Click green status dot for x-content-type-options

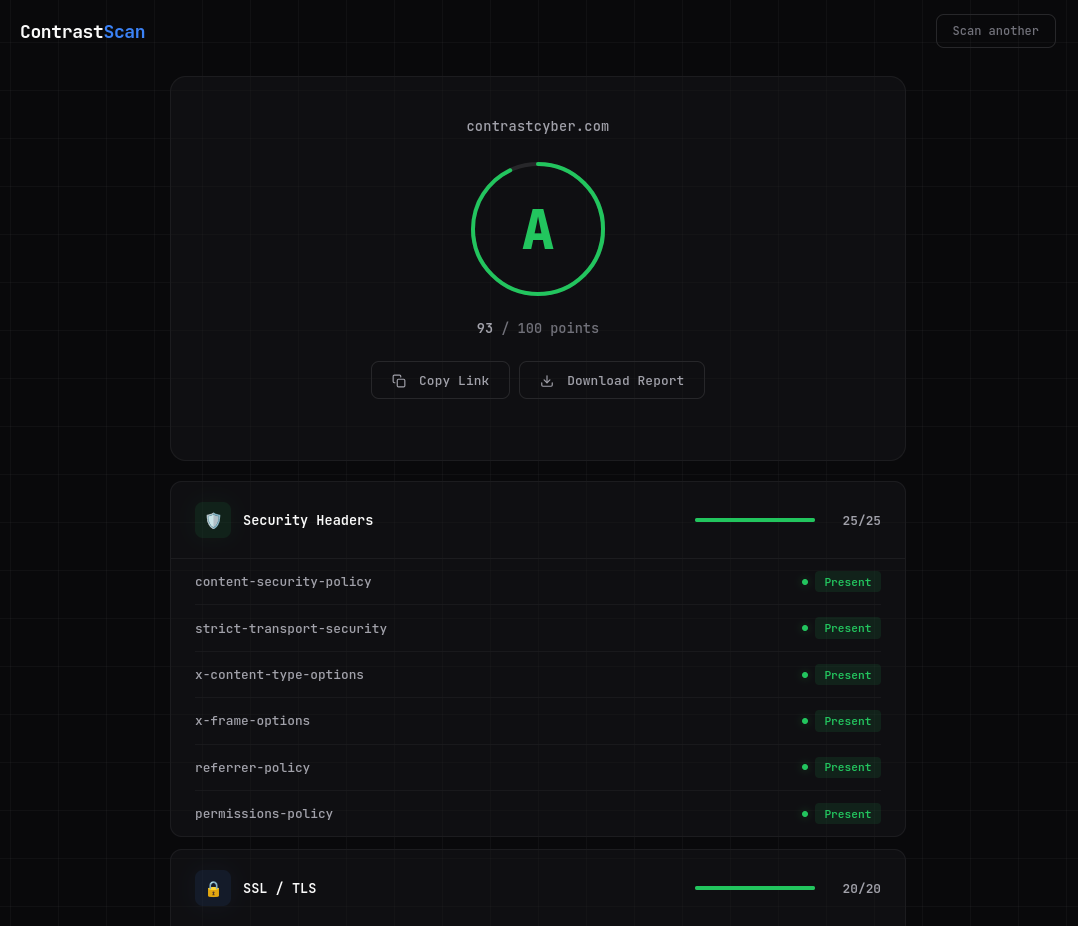805,675
